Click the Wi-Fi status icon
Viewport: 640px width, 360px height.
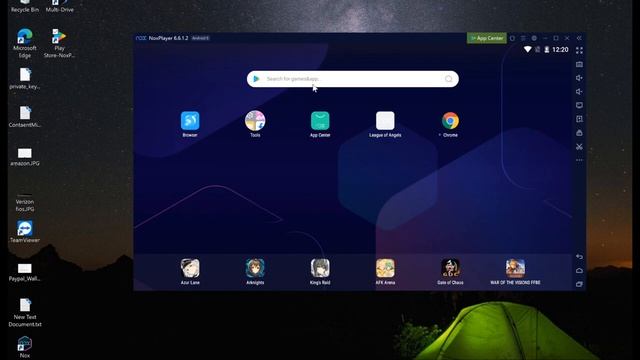tap(528, 49)
